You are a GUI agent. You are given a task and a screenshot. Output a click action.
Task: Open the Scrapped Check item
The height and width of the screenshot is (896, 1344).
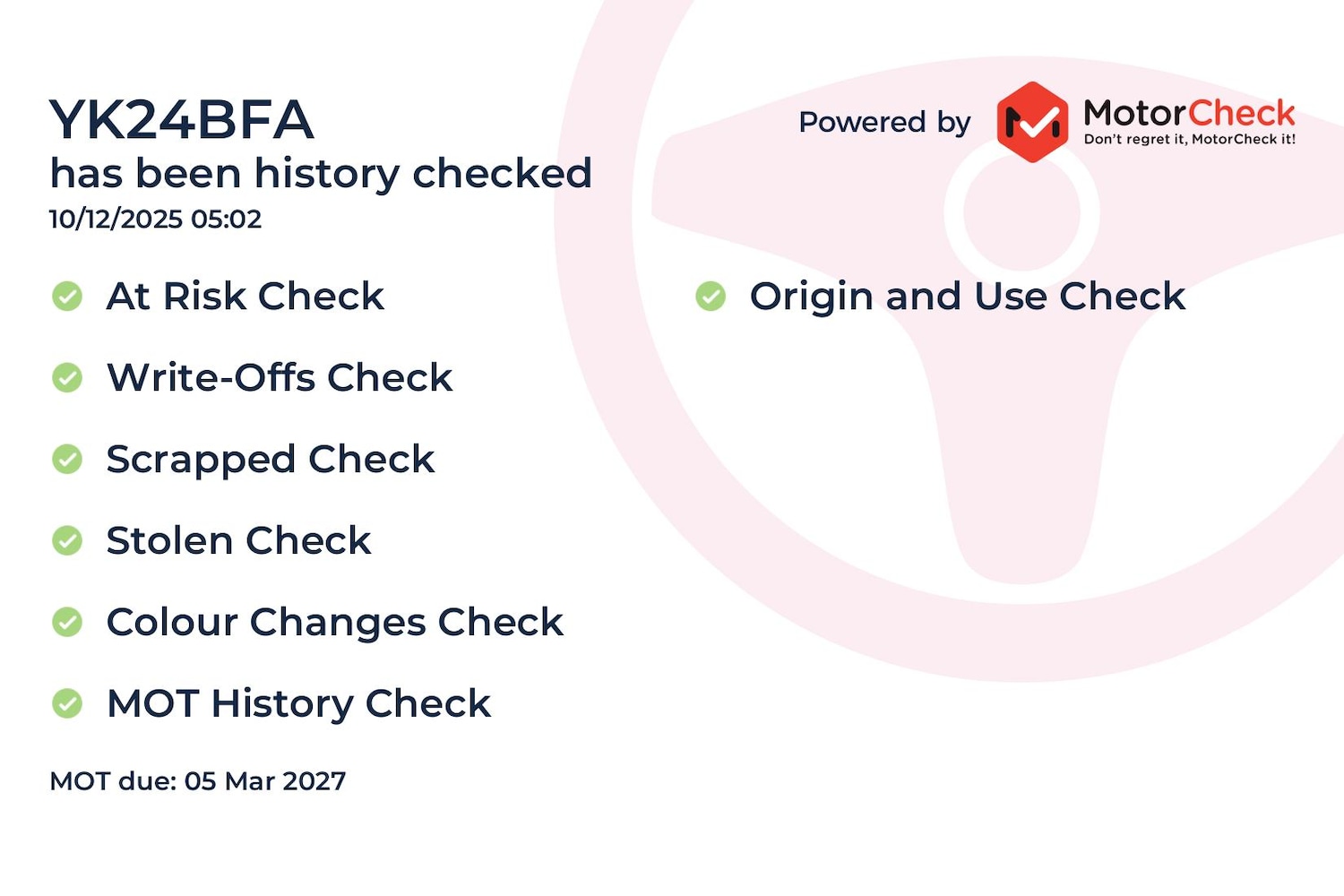[270, 459]
